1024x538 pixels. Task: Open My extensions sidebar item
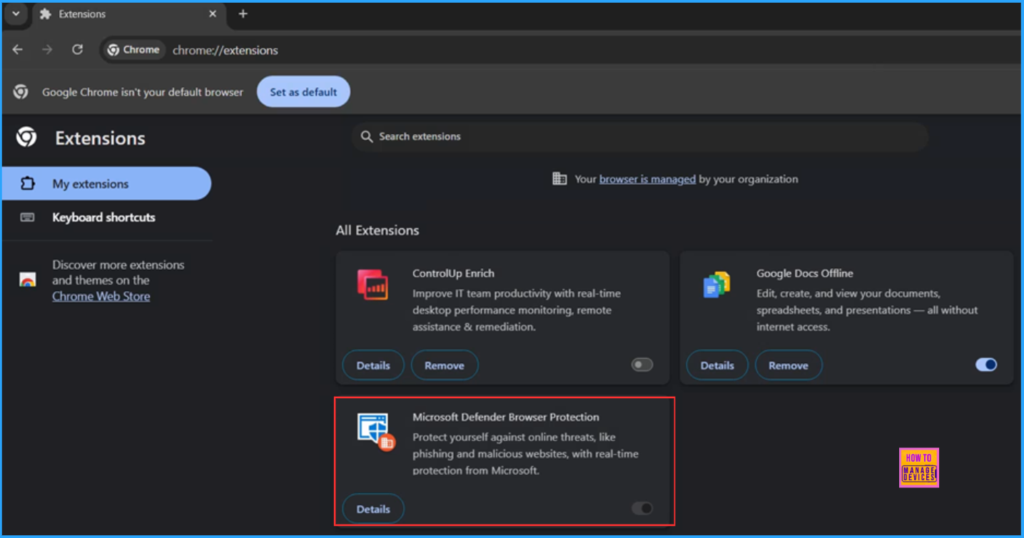[106, 183]
